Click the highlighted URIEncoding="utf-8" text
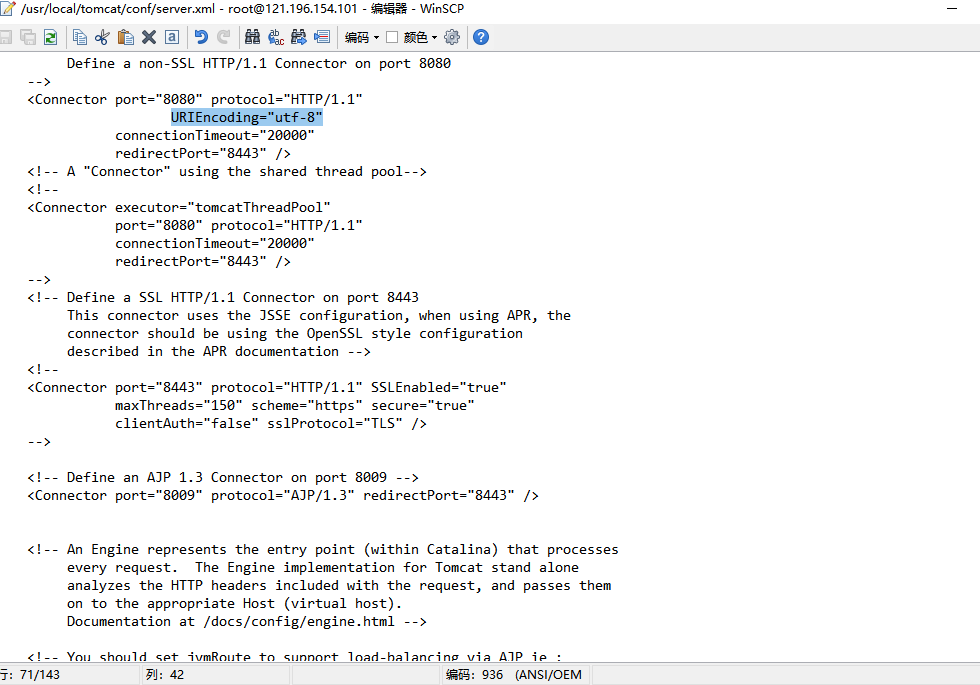980x685 pixels. click(x=247, y=118)
